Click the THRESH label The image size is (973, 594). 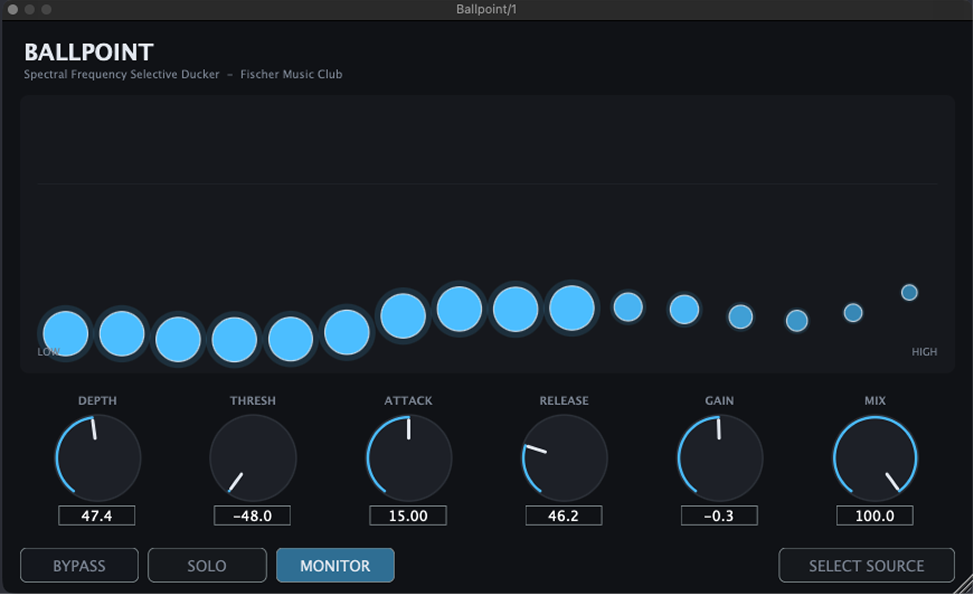click(x=253, y=401)
